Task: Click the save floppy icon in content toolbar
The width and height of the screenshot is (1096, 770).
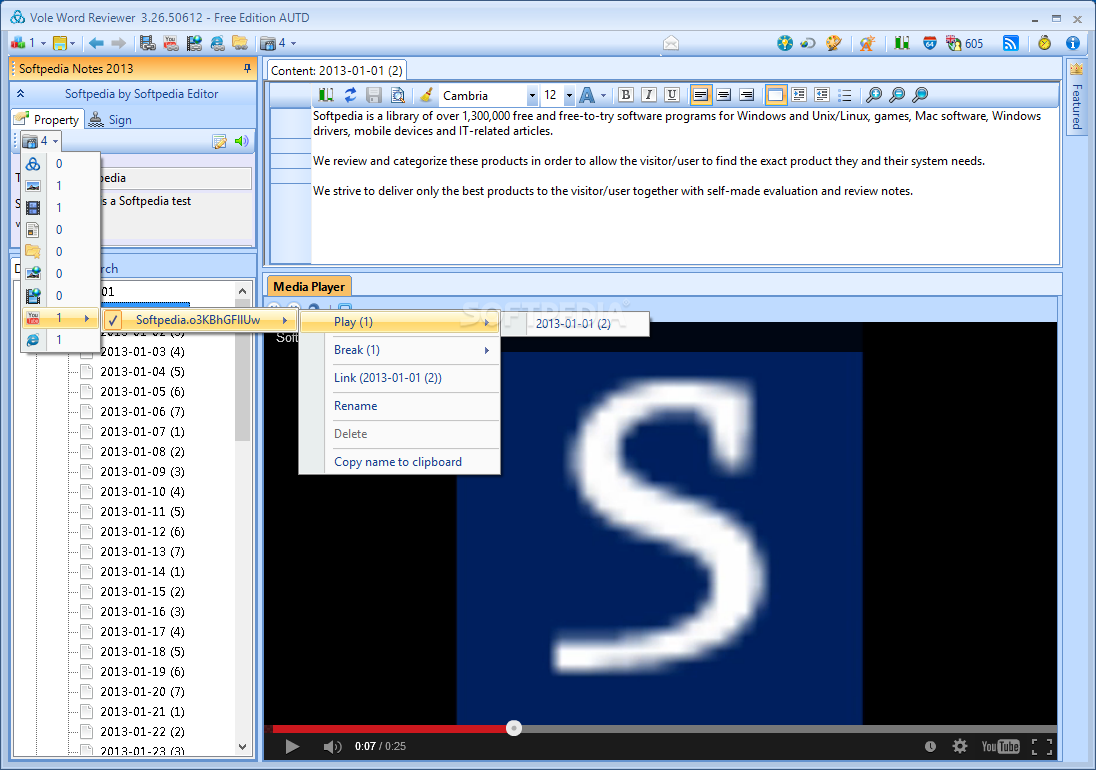Action: click(x=374, y=95)
